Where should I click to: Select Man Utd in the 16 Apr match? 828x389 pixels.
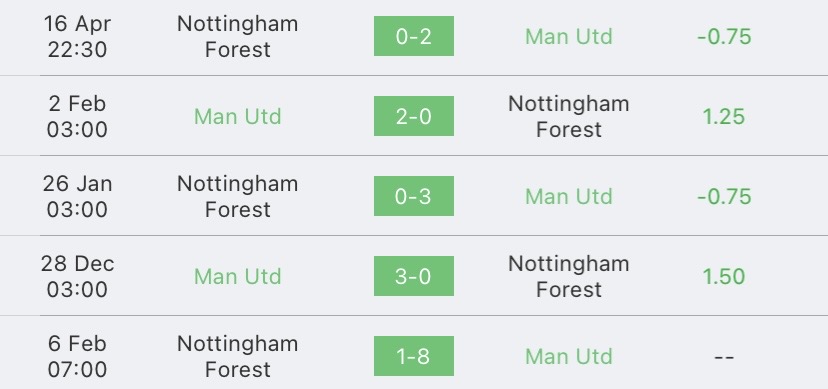coord(569,36)
